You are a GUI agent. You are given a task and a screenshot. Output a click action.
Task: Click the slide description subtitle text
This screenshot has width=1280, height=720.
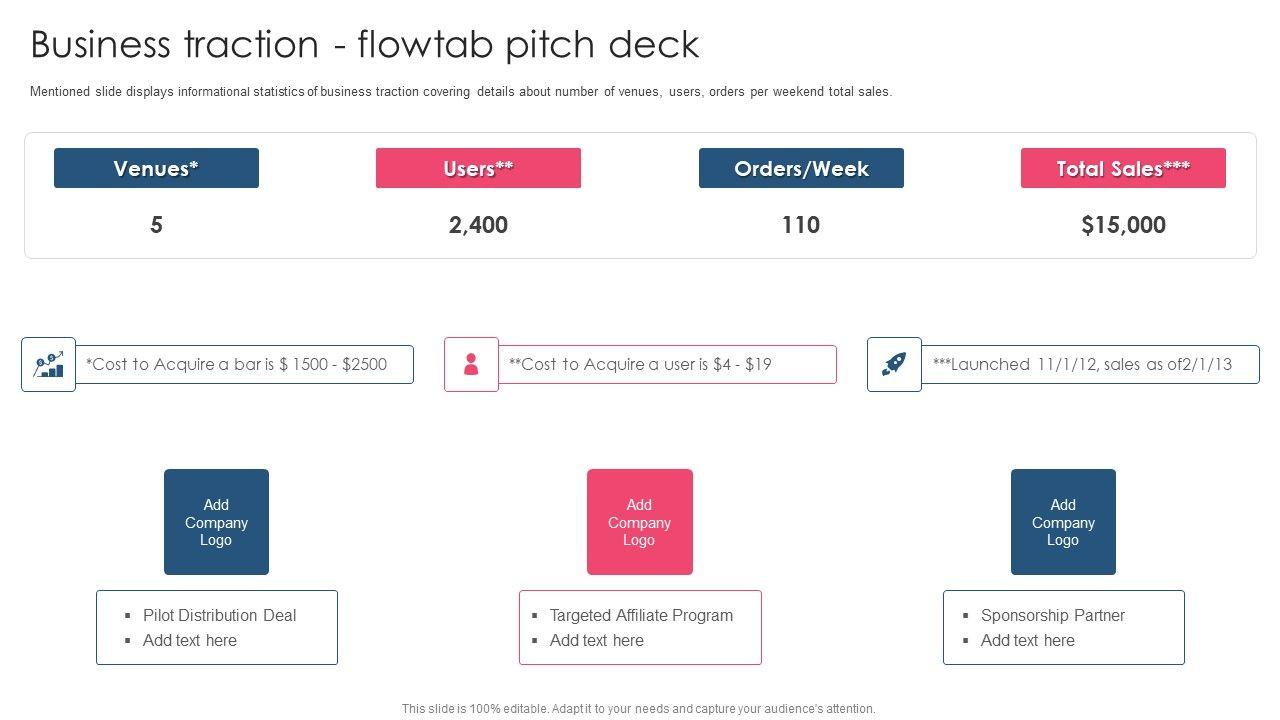pos(460,92)
